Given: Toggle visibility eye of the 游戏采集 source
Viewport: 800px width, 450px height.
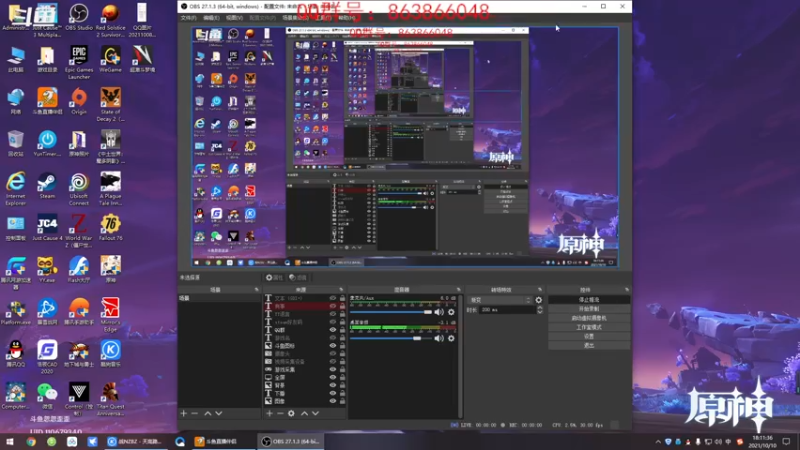Looking at the screenshot, I should (x=333, y=369).
